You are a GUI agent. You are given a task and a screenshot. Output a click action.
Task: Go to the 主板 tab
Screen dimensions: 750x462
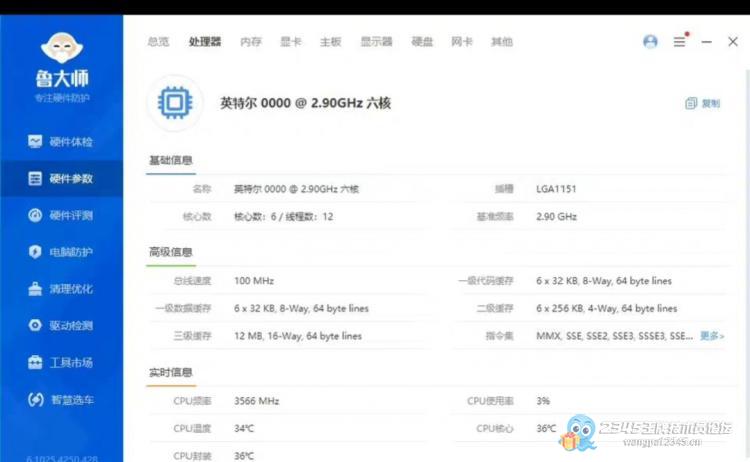click(331, 42)
